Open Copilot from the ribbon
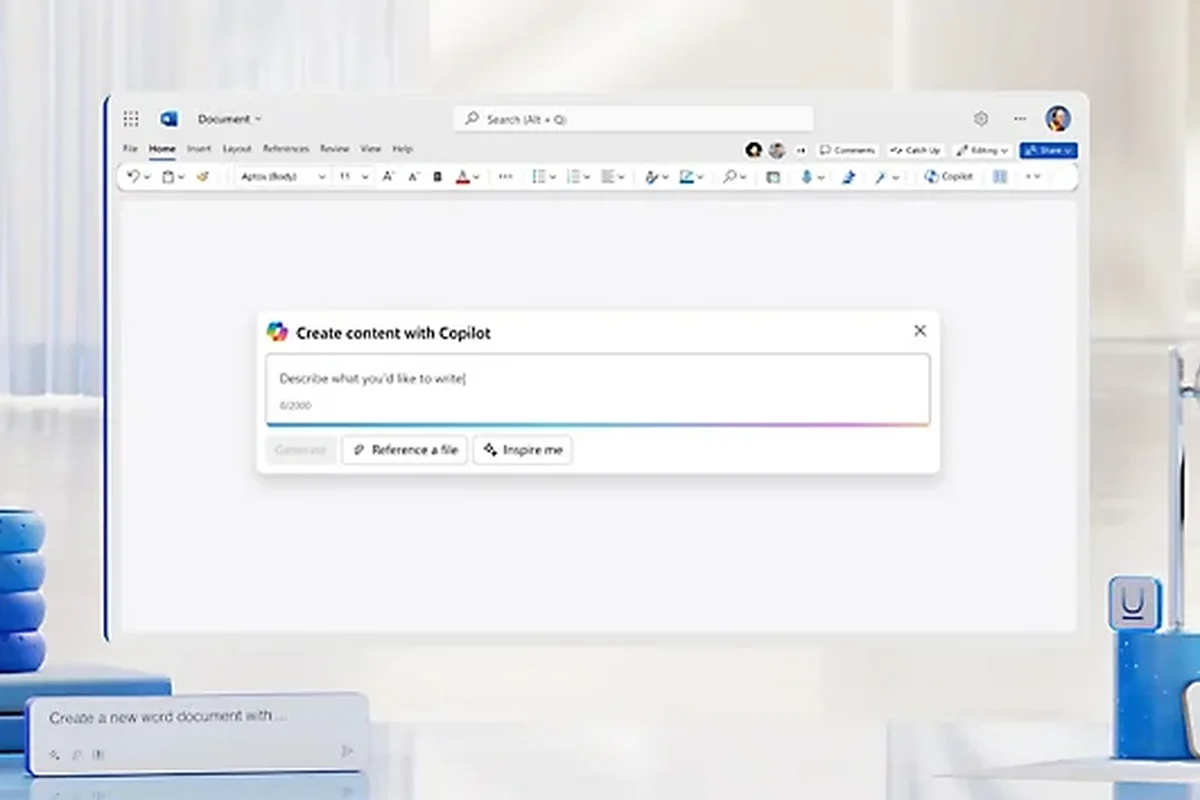 coord(948,176)
